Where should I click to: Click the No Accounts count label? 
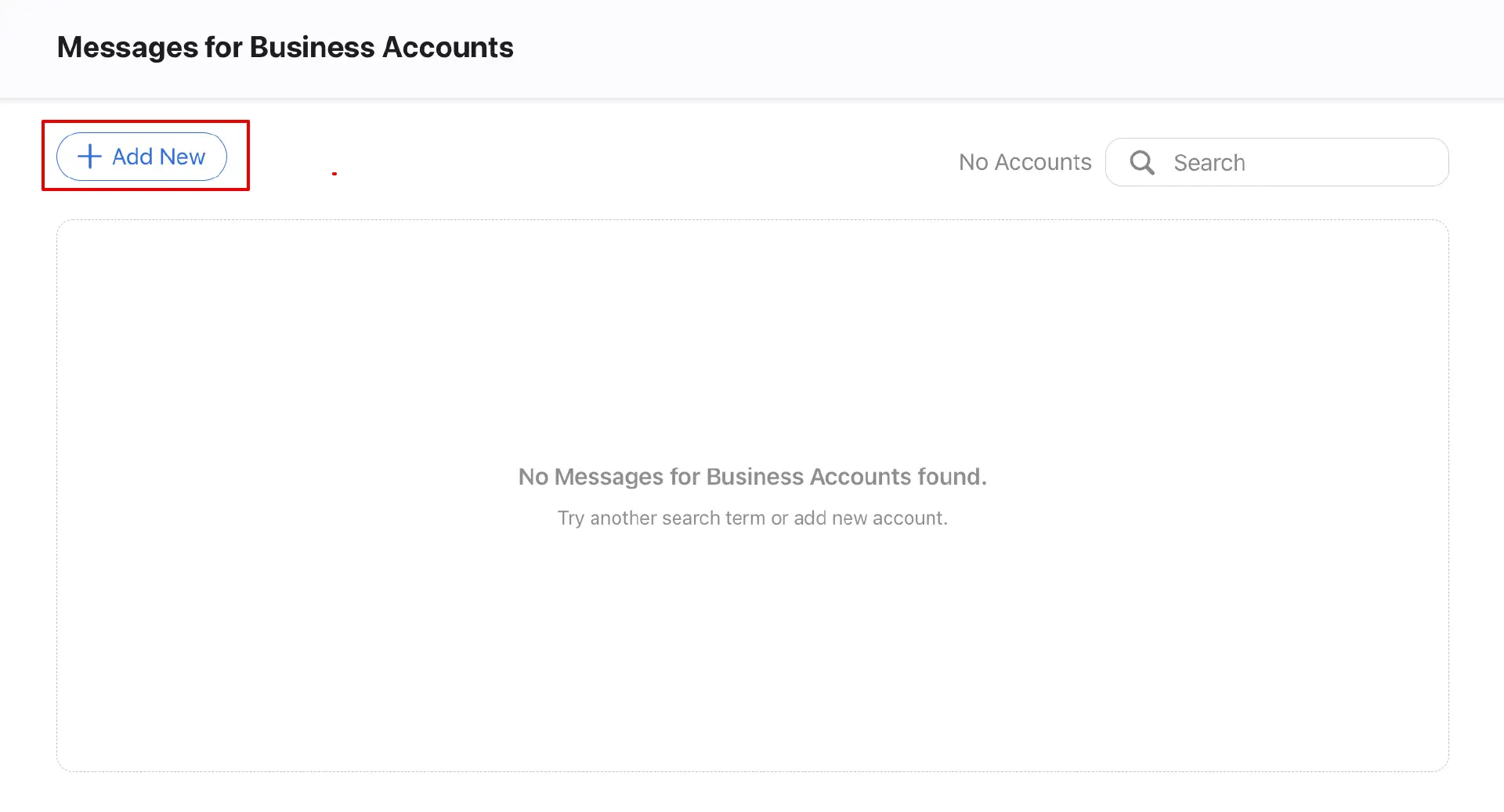click(x=1025, y=162)
